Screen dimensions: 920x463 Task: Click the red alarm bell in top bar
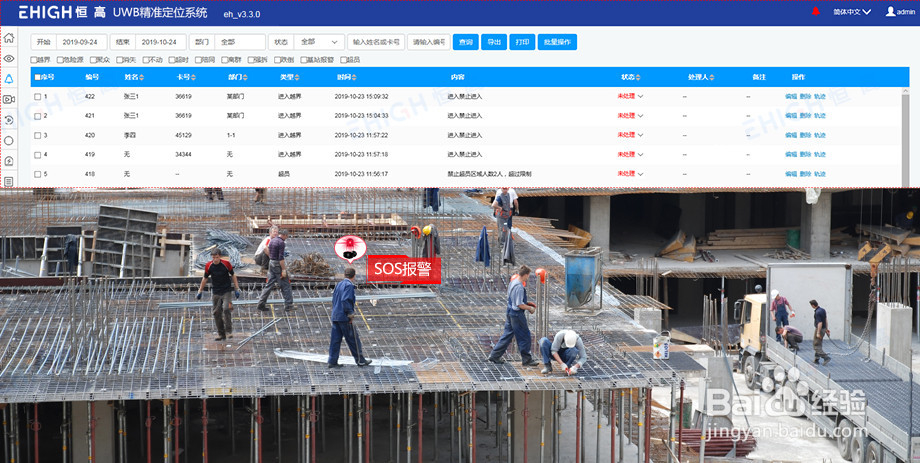[x=816, y=11]
